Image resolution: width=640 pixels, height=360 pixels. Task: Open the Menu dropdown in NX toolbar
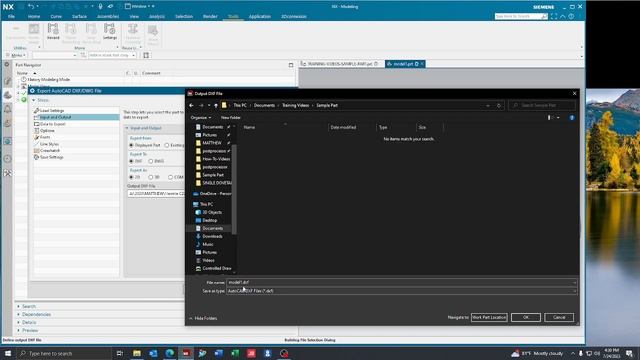[x=16, y=55]
